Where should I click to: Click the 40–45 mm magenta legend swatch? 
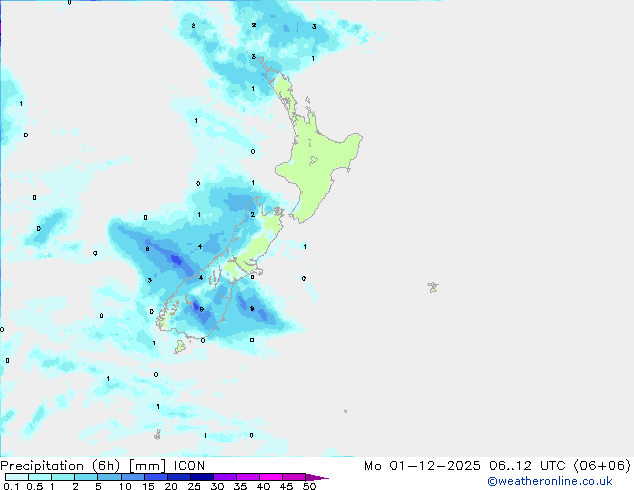pyautogui.click(x=271, y=477)
